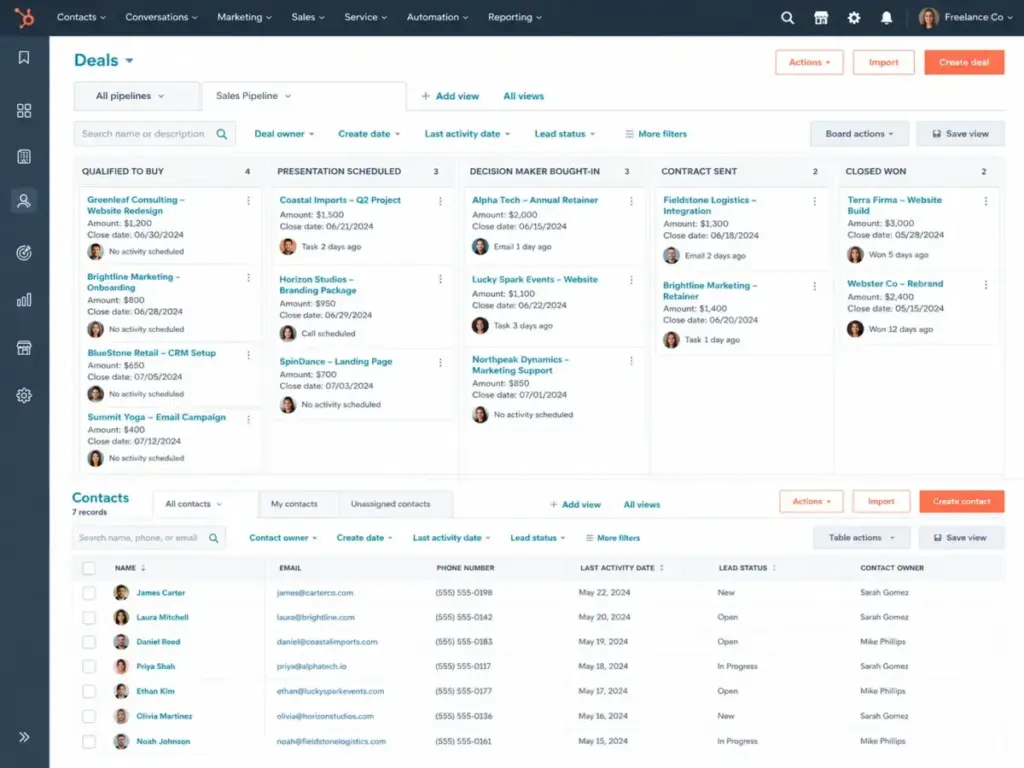
Task: Open the goals target icon in sidebar
Action: point(24,253)
